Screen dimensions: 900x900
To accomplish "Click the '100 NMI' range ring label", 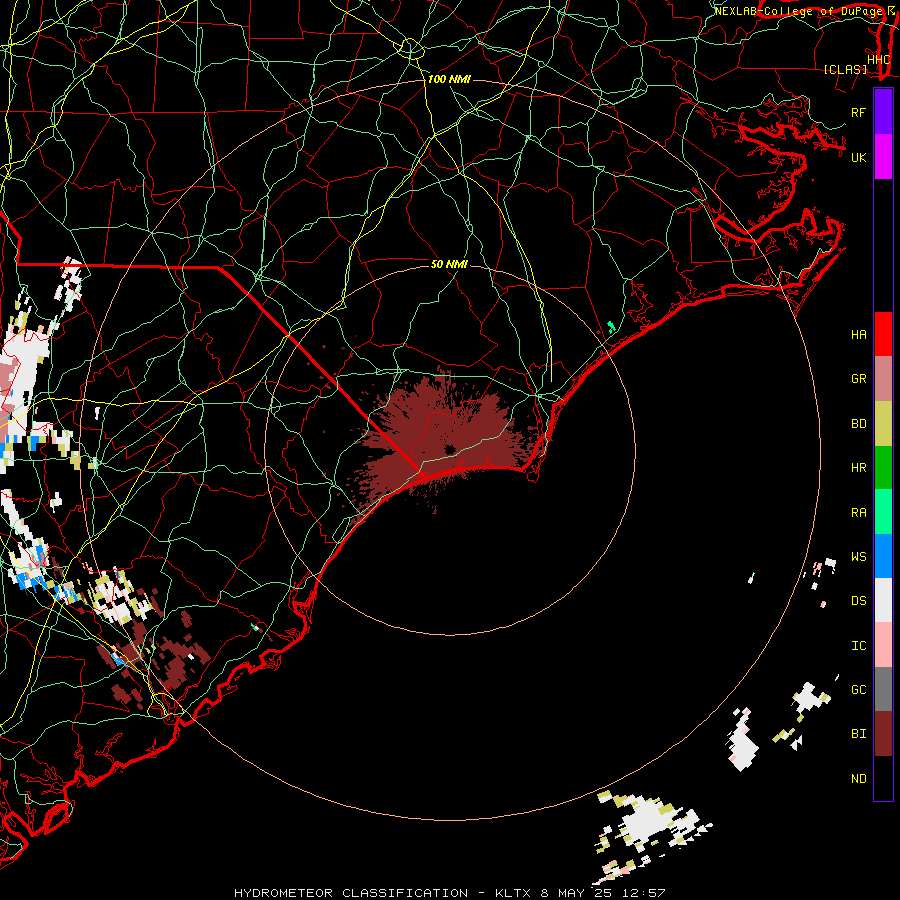I will click(x=449, y=79).
